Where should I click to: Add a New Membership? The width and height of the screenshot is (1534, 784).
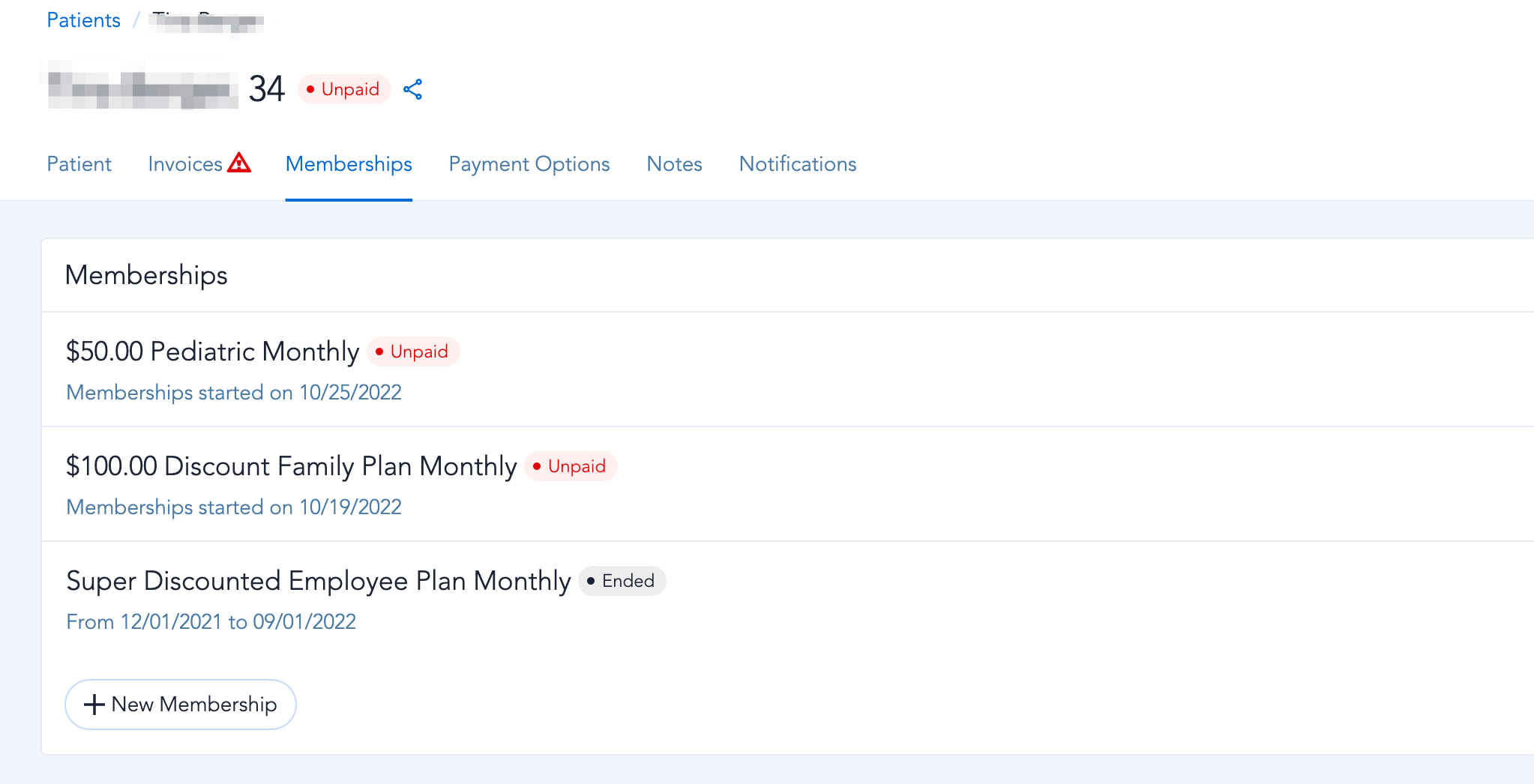click(x=181, y=705)
